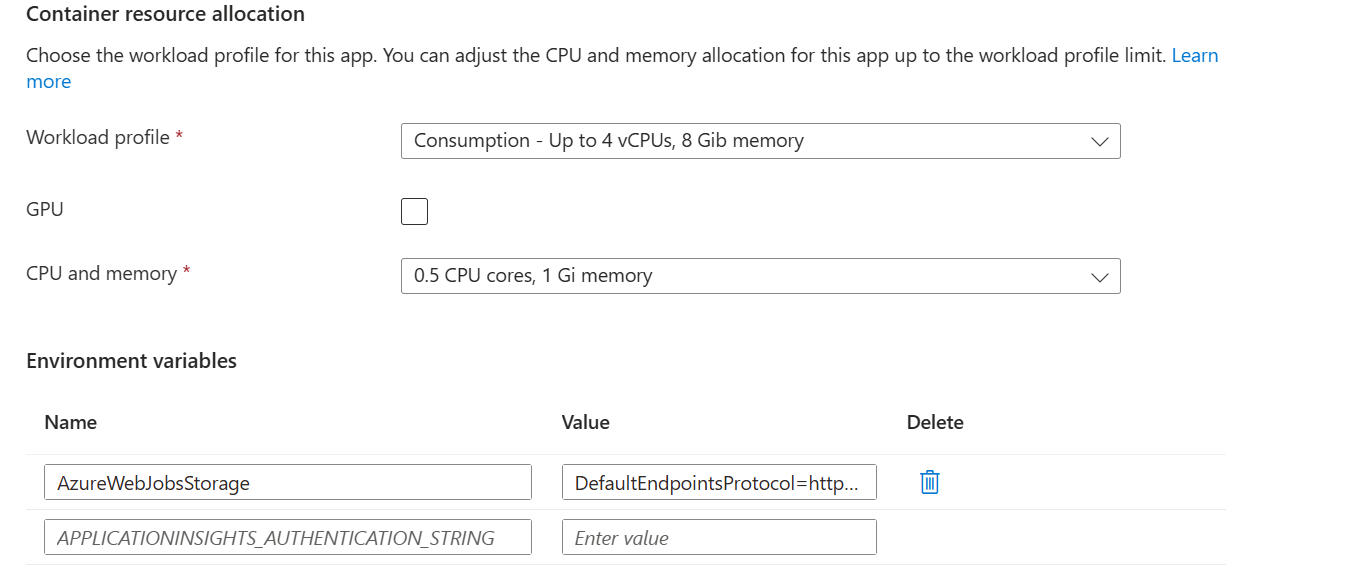Delete the AzureWebJobsStorage variable with trash icon

tap(929, 483)
